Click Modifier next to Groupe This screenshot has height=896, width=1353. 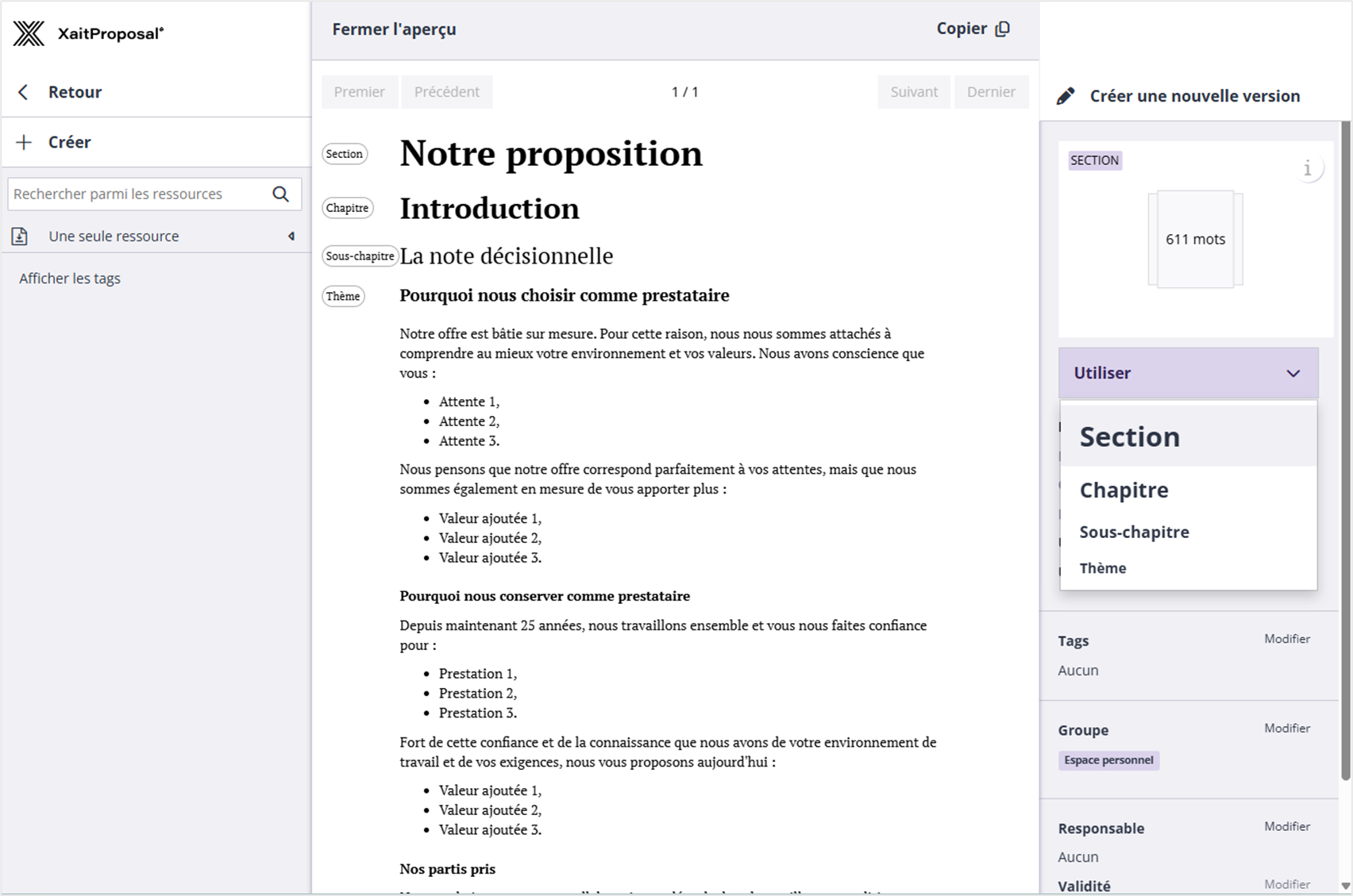[1286, 728]
